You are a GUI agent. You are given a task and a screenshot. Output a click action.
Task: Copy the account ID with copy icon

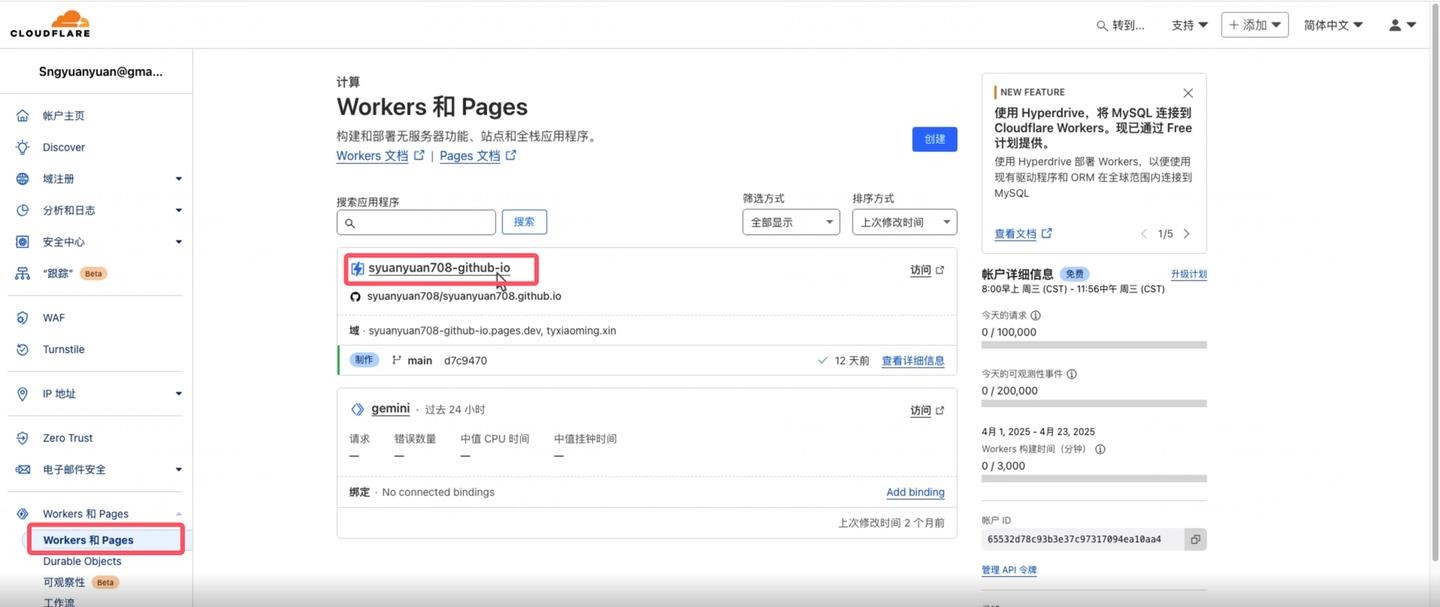pyautogui.click(x=1194, y=539)
